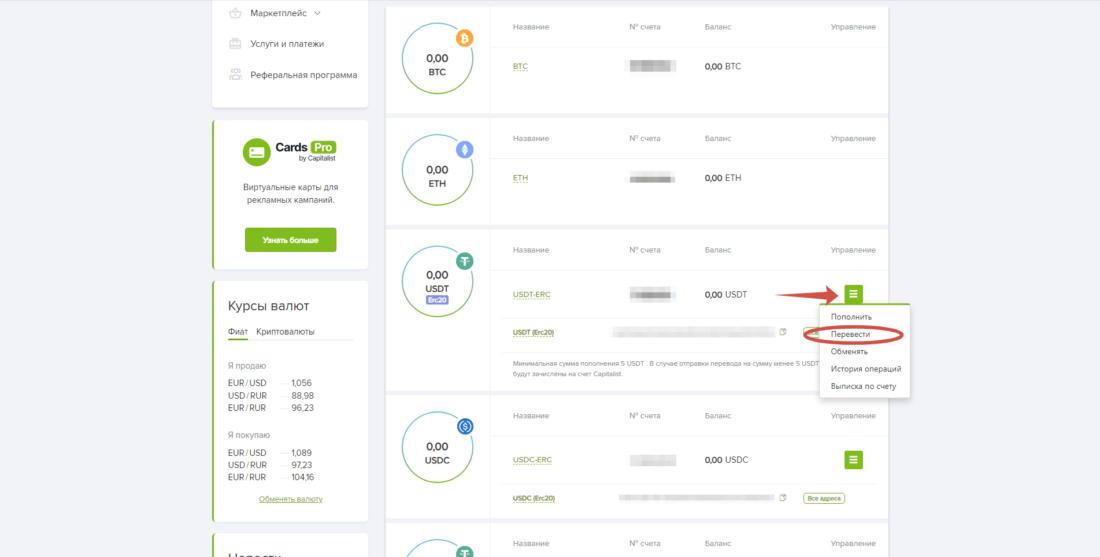Click the 0,00 ETH balance in table row

click(x=723, y=178)
